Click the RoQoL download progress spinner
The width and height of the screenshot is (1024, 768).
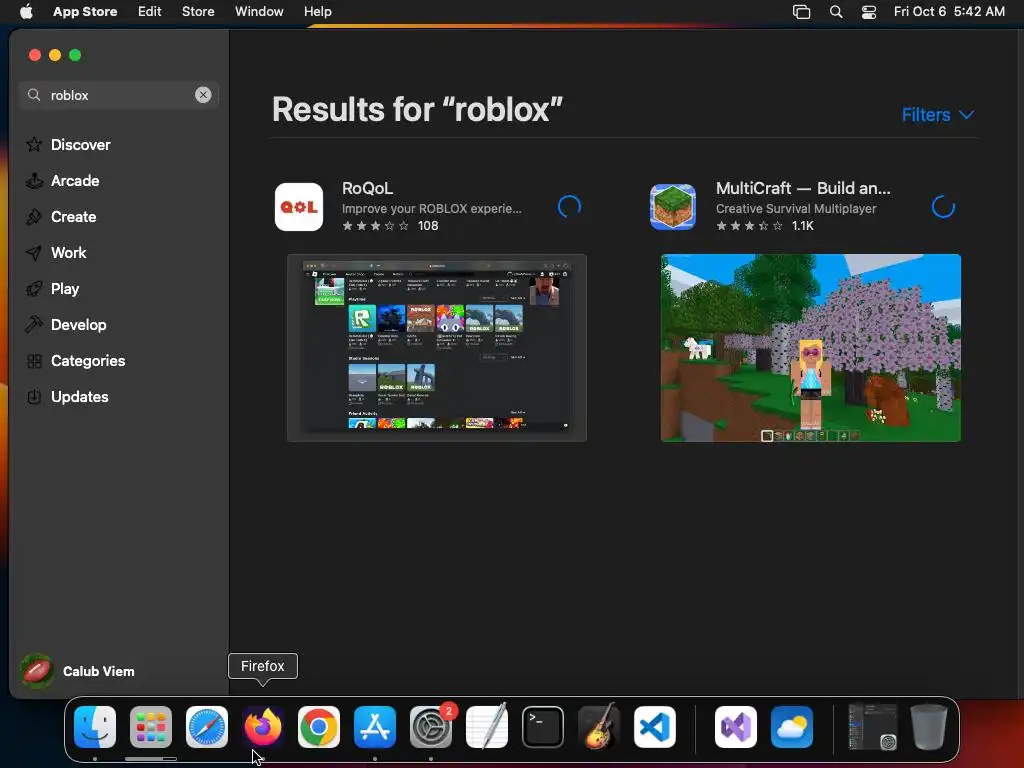click(x=569, y=207)
